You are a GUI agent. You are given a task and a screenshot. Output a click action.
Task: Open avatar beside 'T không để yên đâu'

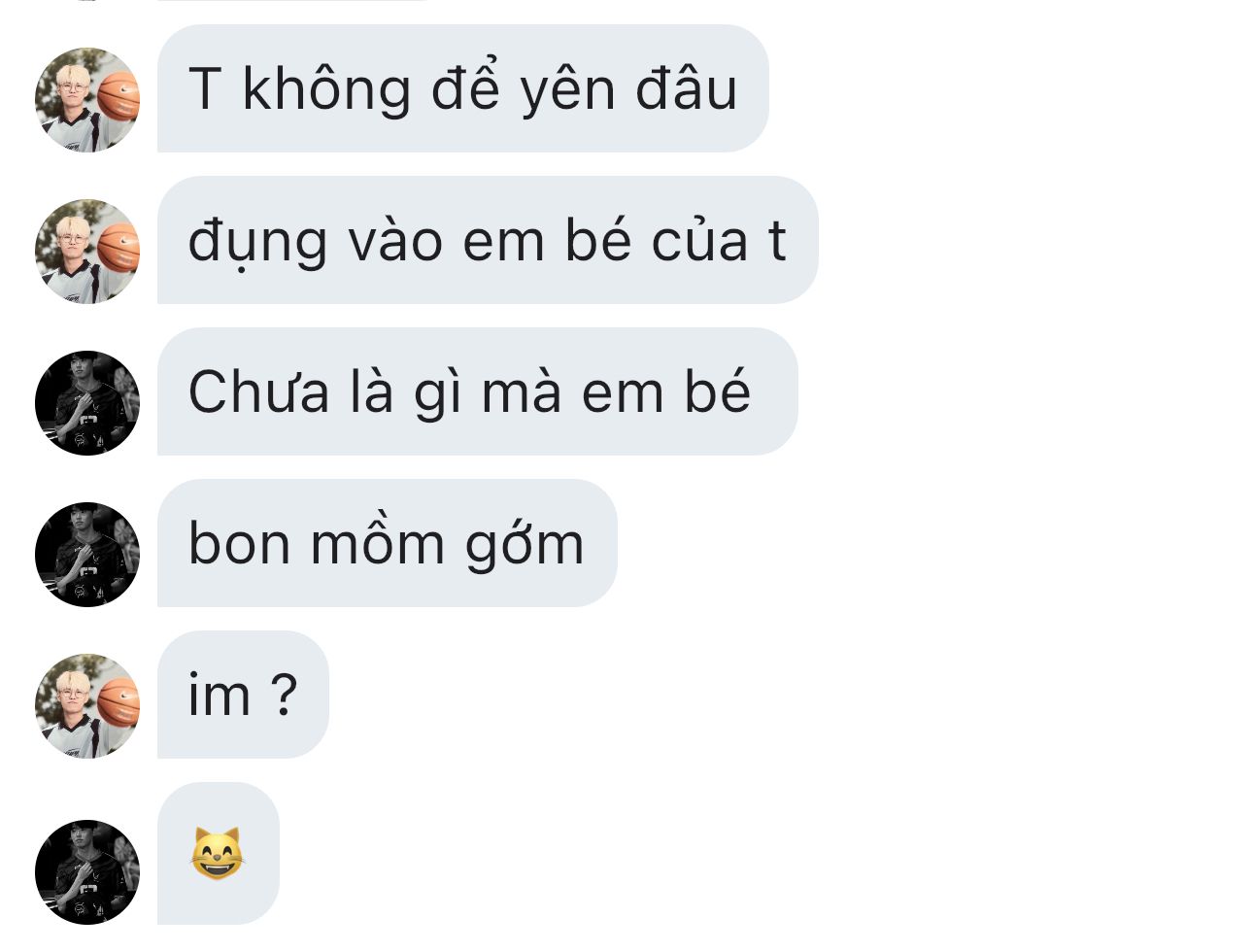point(87,100)
